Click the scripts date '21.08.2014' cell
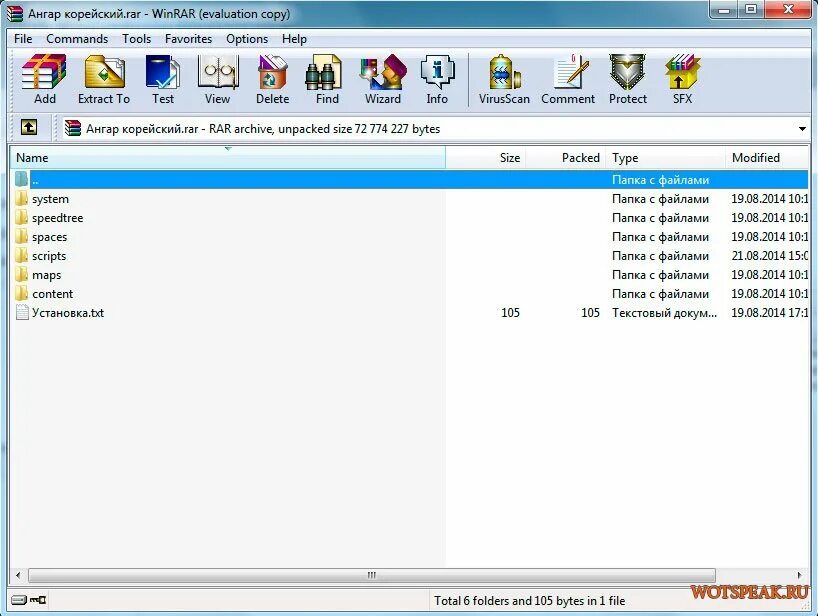The image size is (818, 616). click(x=769, y=256)
